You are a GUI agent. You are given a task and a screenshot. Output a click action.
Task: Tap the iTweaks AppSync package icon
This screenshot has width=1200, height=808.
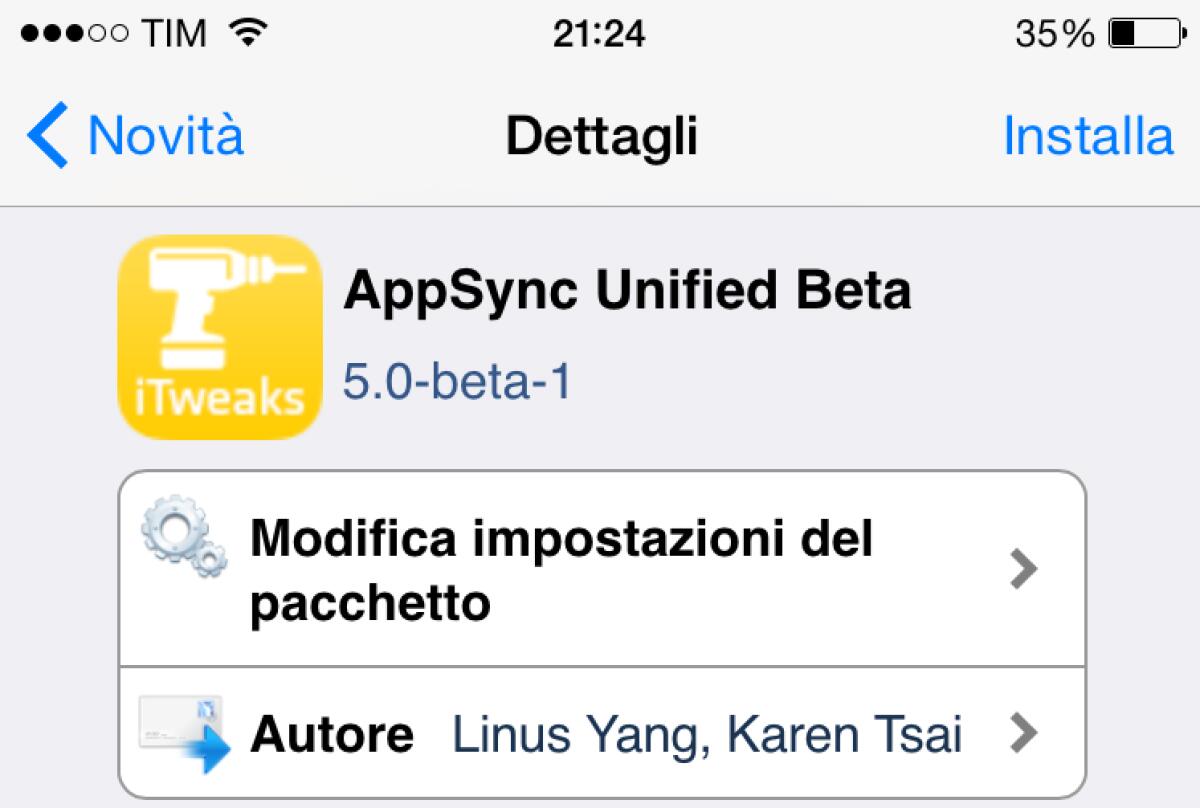(x=218, y=334)
